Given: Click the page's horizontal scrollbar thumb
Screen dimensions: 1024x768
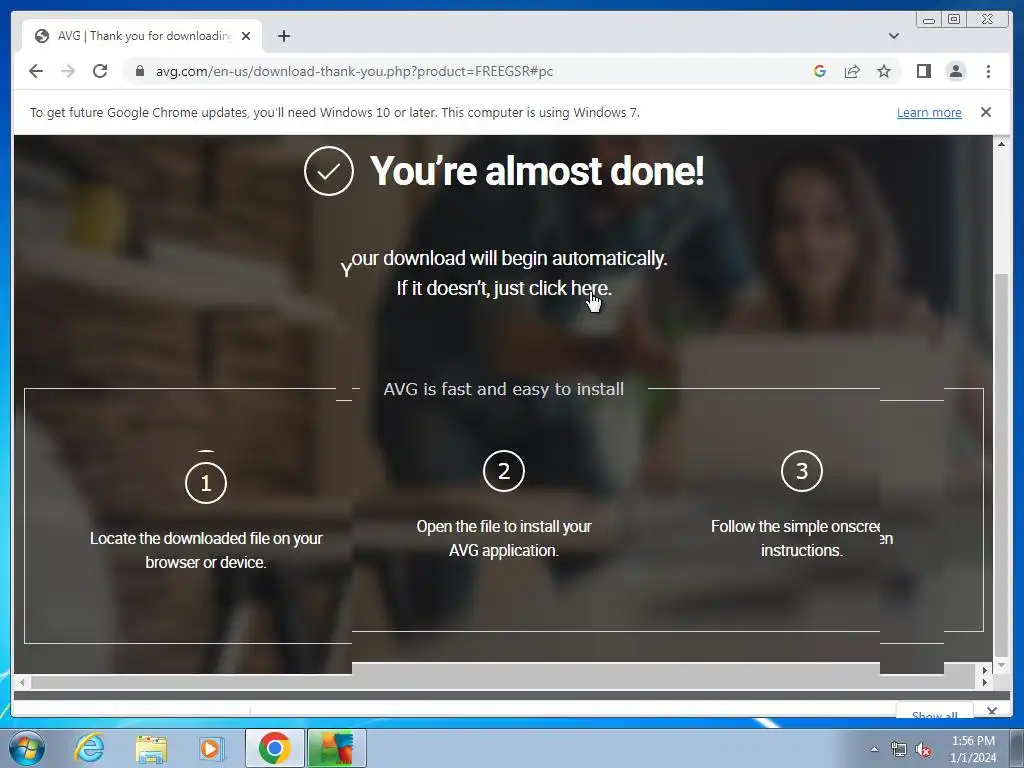Looking at the screenshot, I should click(x=503, y=682).
